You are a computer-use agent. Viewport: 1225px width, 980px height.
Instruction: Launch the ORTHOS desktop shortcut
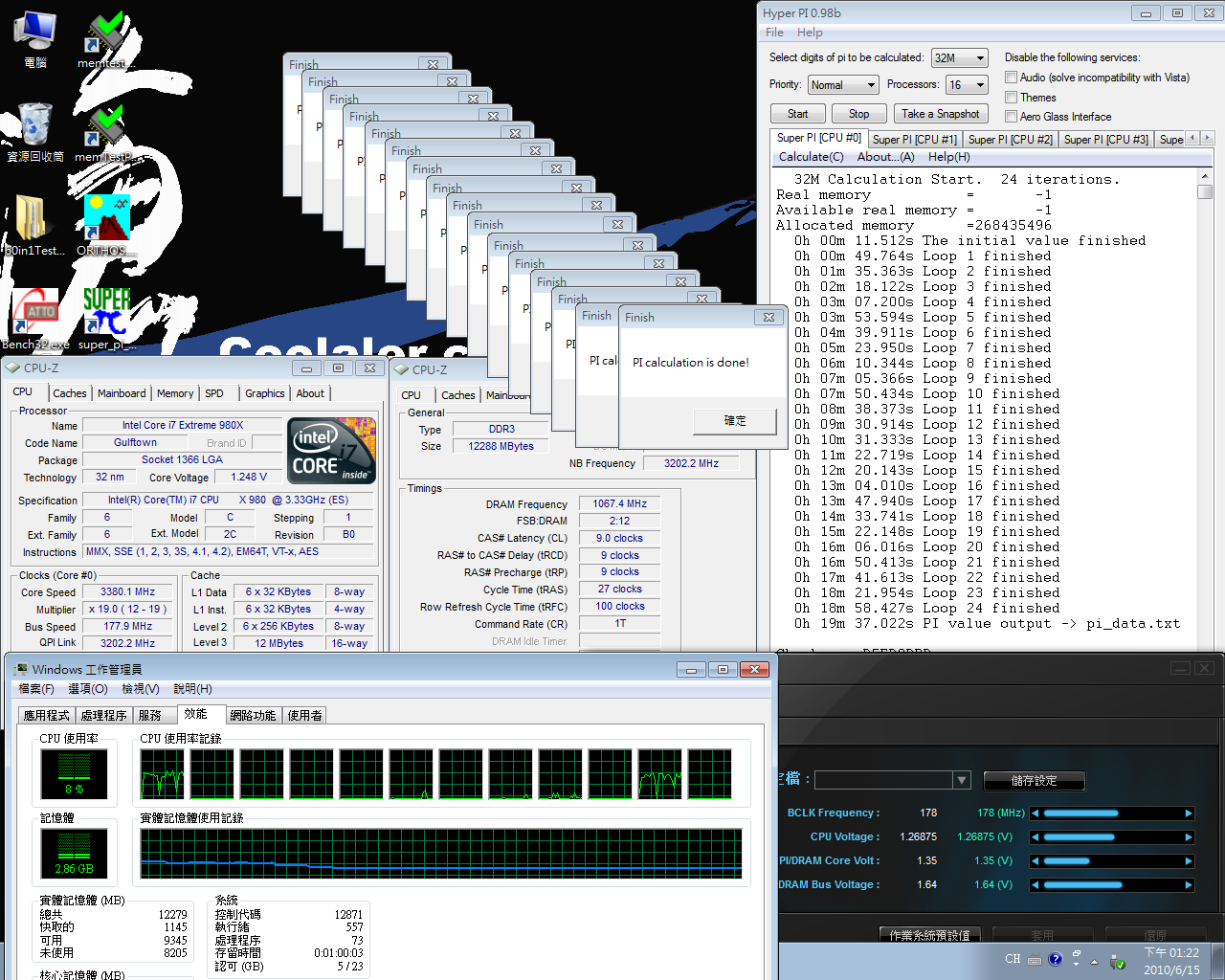[x=105, y=226]
